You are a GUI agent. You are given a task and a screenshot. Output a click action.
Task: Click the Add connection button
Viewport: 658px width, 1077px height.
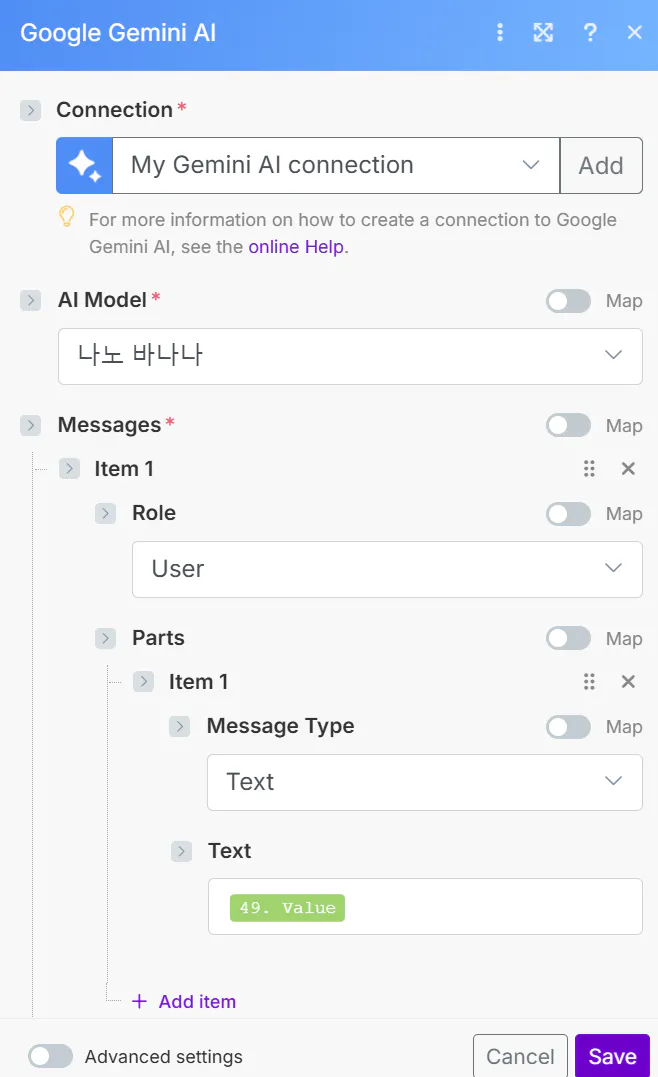(601, 165)
